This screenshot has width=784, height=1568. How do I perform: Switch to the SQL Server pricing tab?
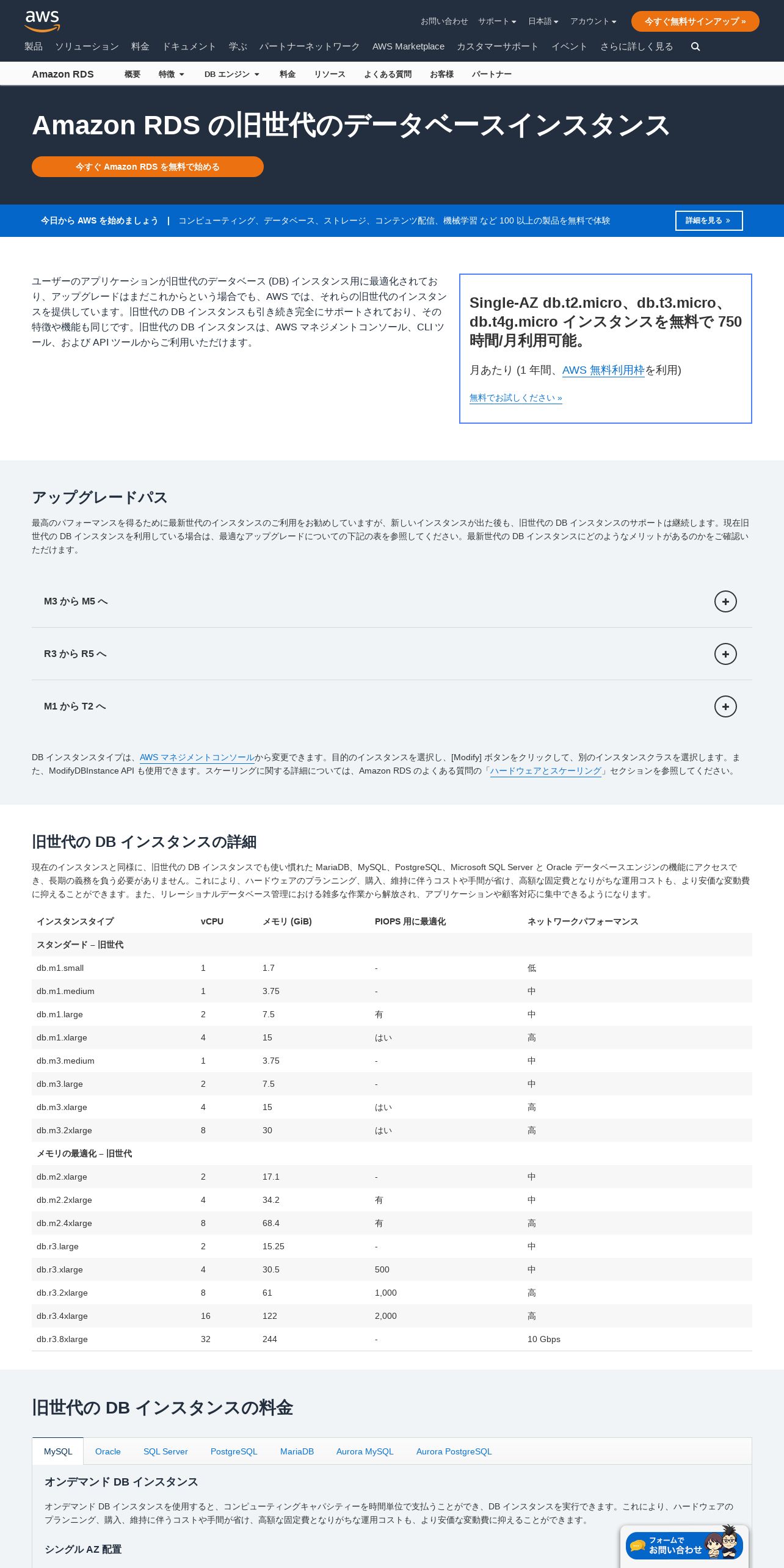click(165, 1451)
